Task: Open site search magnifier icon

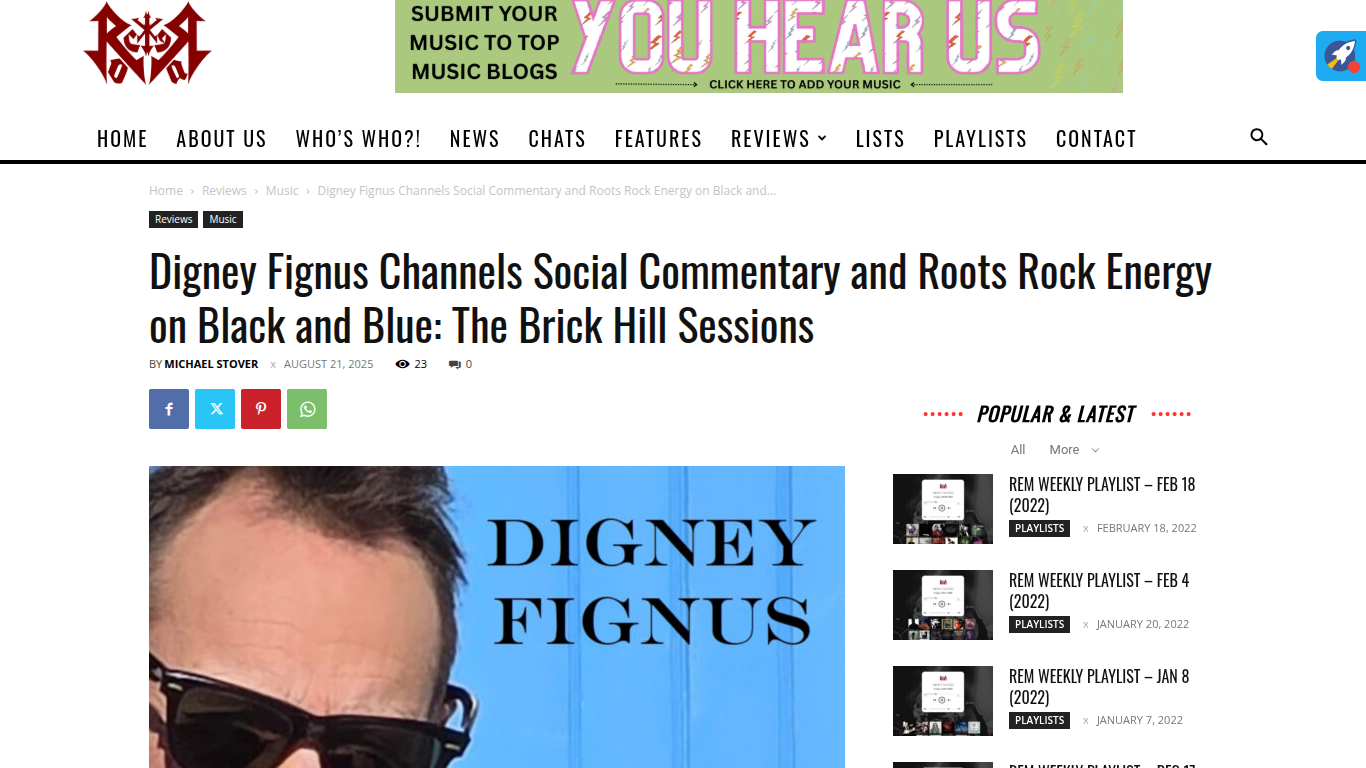Action: 1259,137
